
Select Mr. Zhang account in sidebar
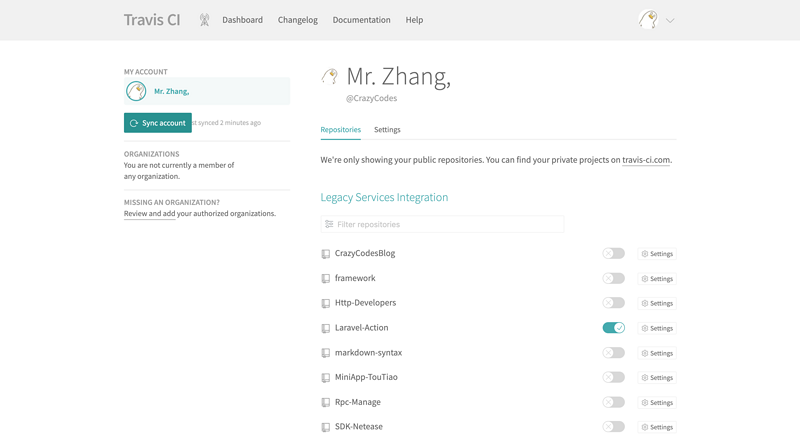tap(207, 91)
